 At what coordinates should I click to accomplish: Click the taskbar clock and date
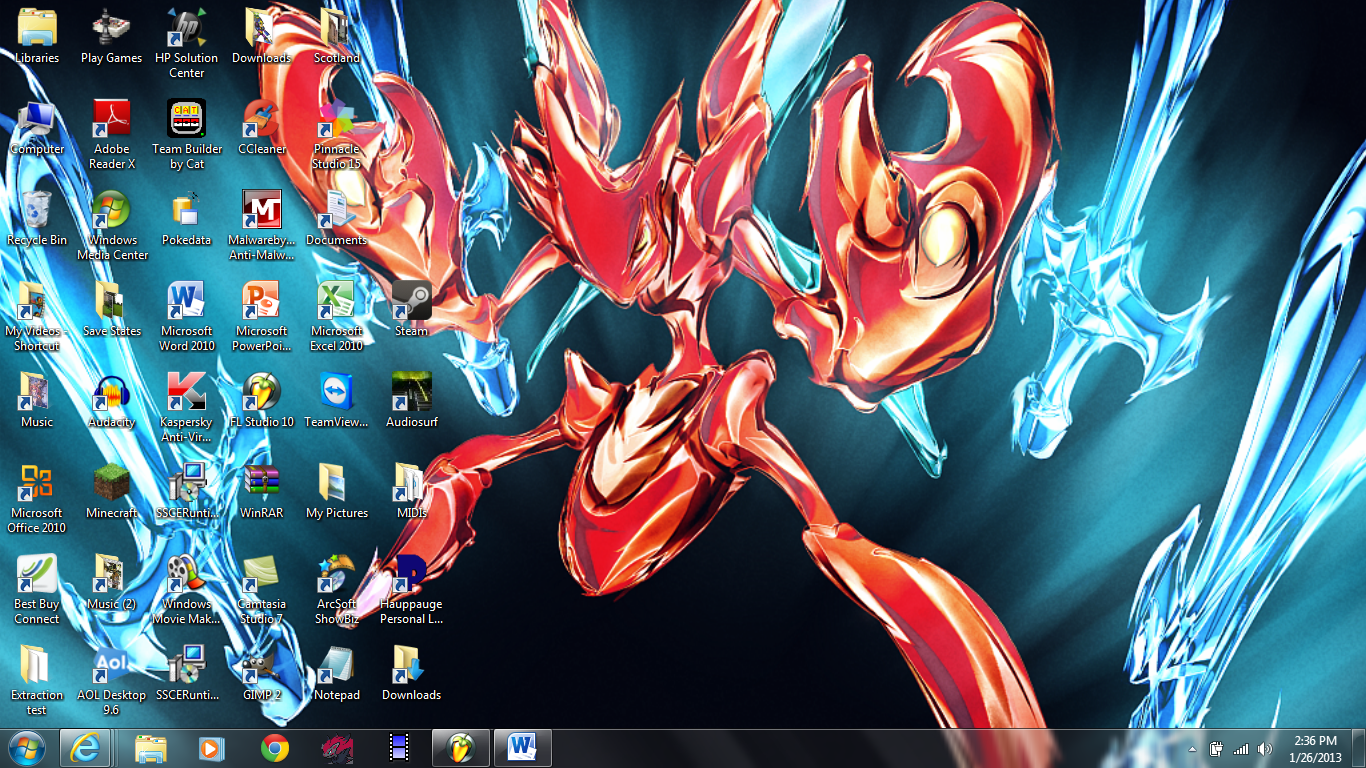(x=1315, y=748)
